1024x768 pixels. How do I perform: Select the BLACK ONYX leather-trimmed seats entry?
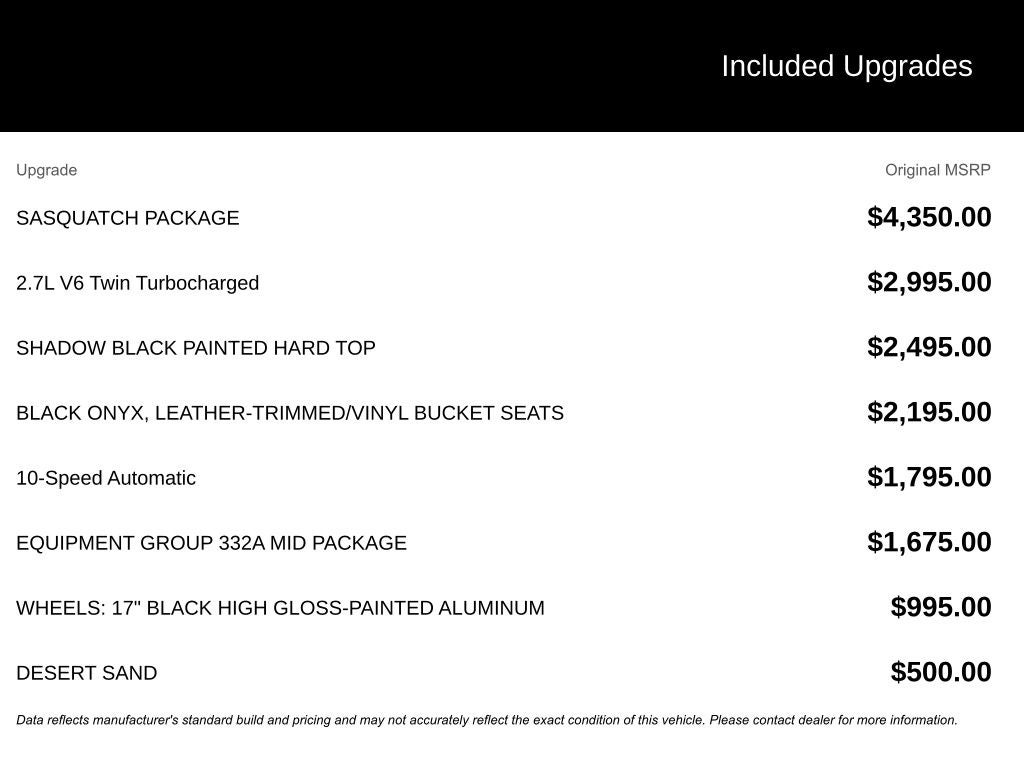point(290,413)
